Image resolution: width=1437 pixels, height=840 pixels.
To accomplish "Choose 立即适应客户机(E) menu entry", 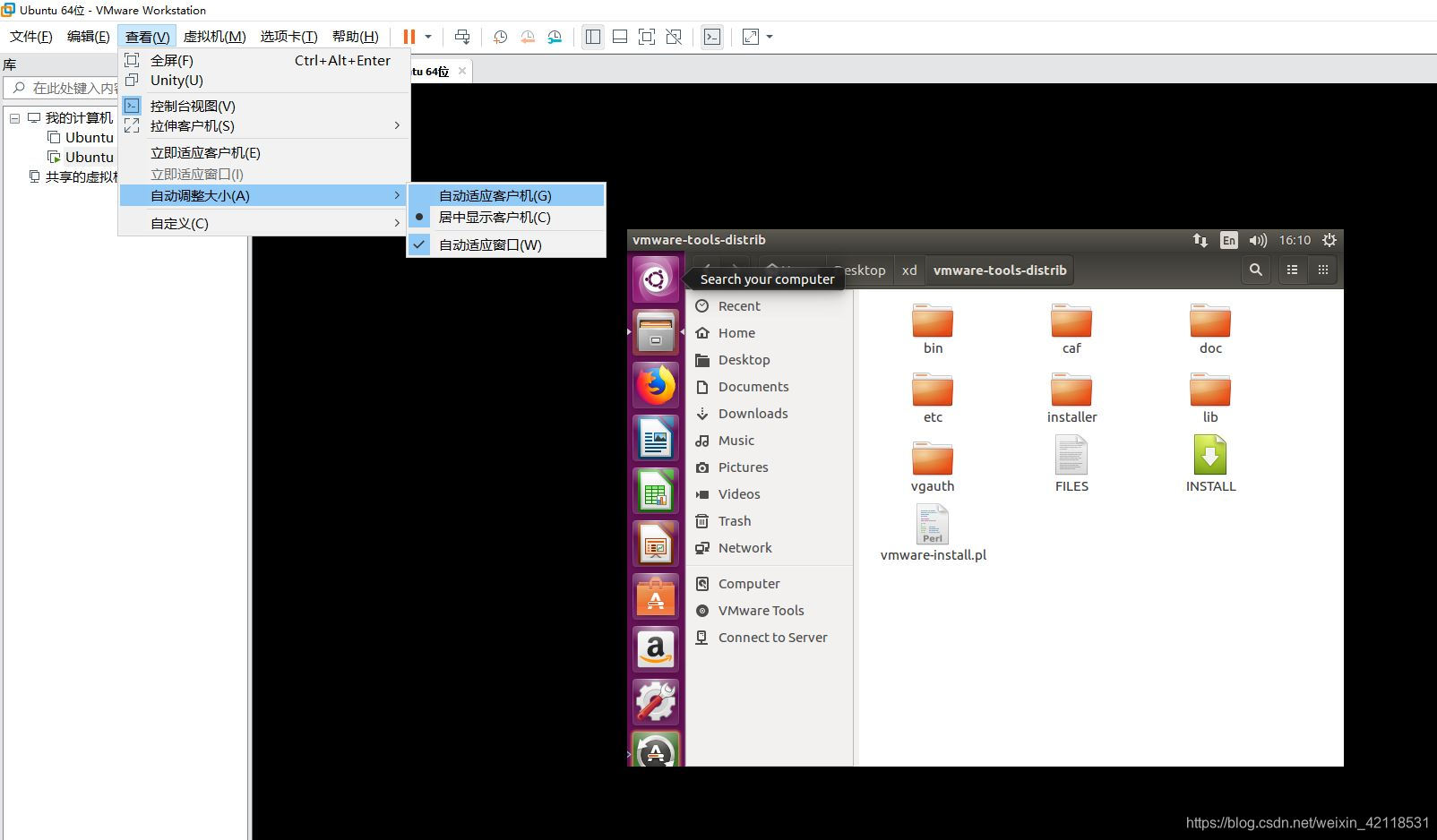I will click(264, 152).
